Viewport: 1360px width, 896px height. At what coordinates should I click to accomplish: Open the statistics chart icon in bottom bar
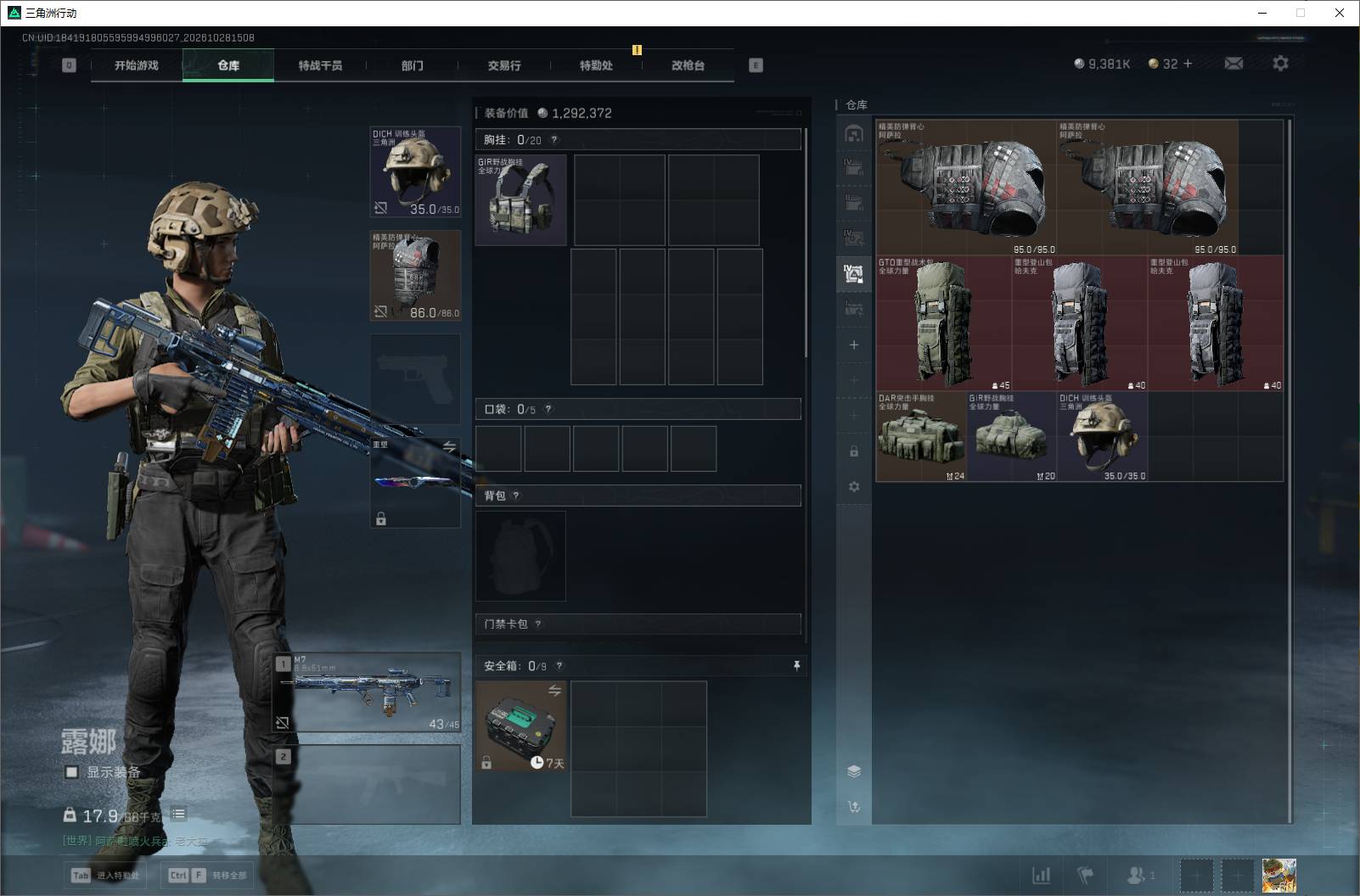tap(1041, 875)
